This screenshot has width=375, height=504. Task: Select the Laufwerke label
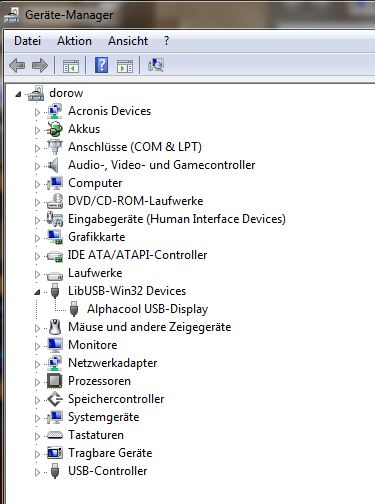pyautogui.click(x=95, y=273)
